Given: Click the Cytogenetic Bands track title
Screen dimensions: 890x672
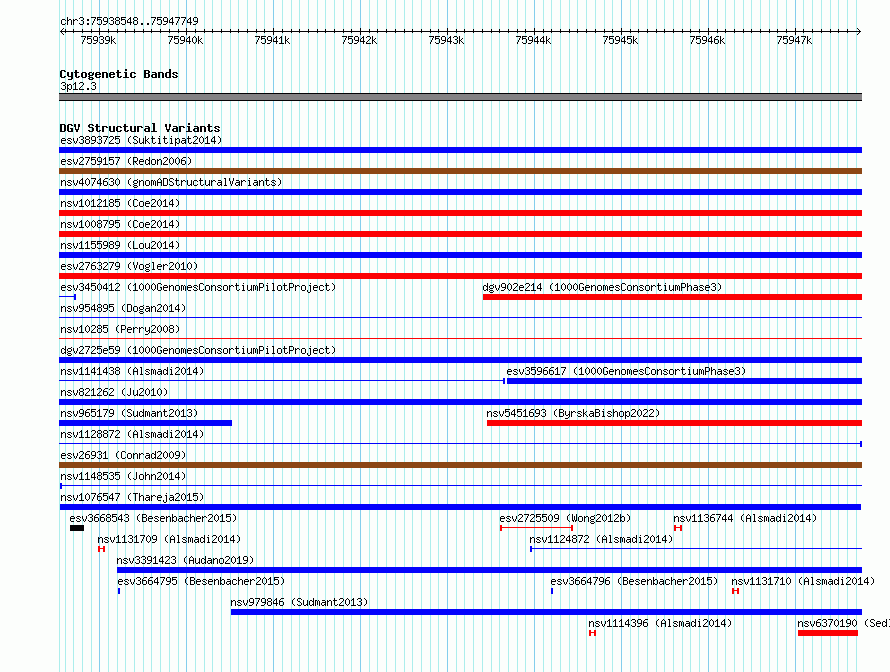Looking at the screenshot, I should pyautogui.click(x=119, y=74).
